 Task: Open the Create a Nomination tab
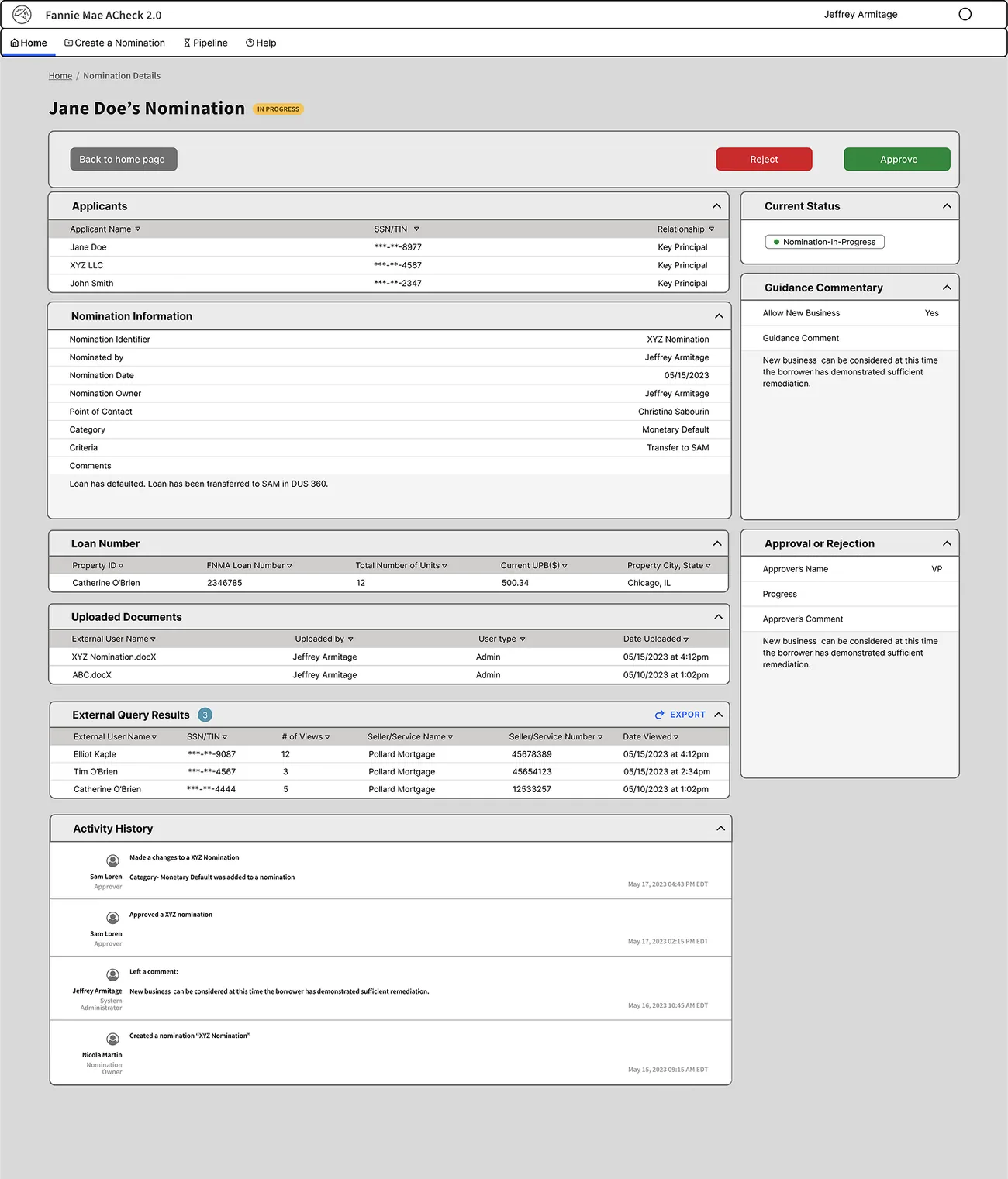coord(115,43)
